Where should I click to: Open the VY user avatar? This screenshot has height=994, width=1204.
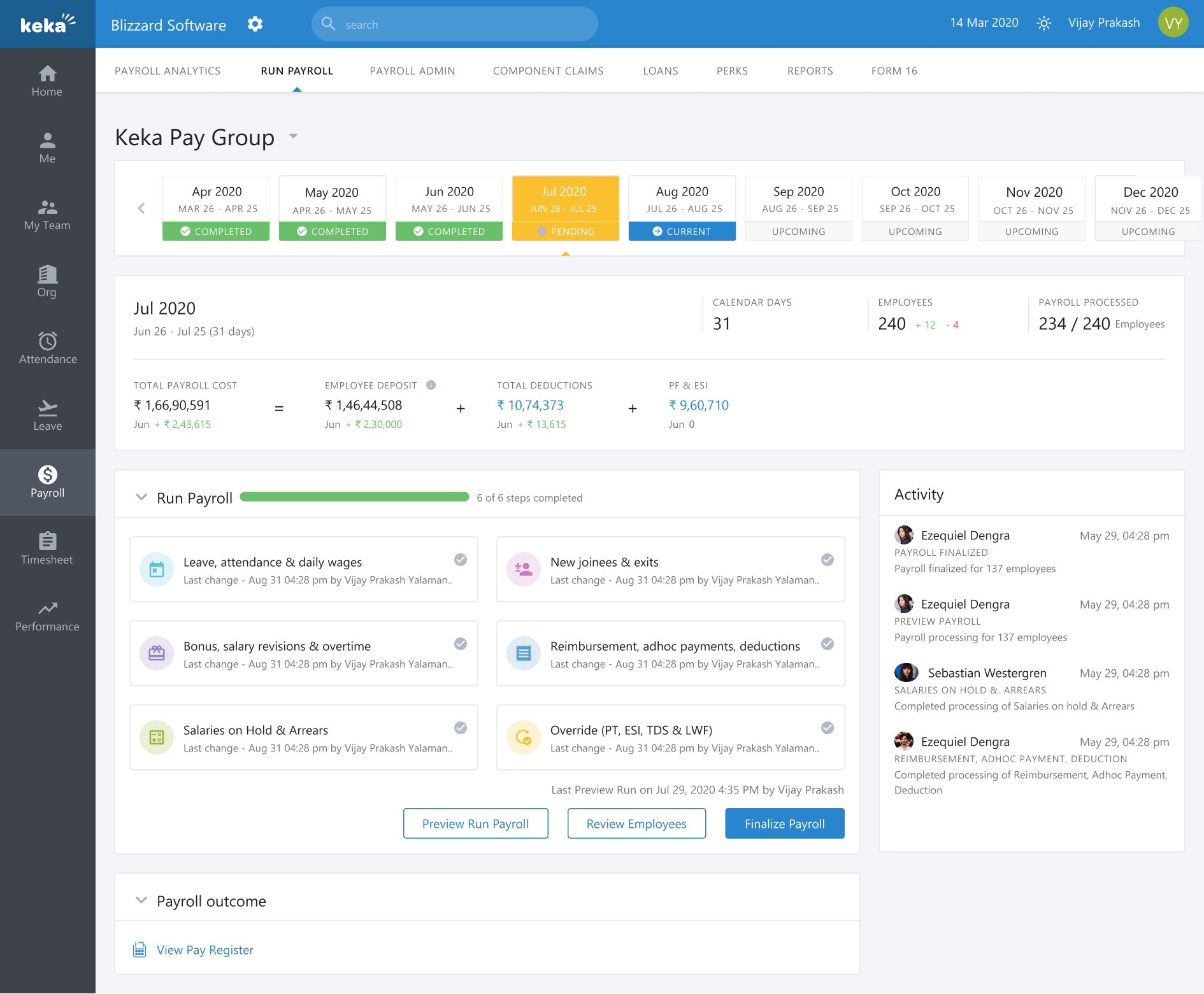(1173, 23)
